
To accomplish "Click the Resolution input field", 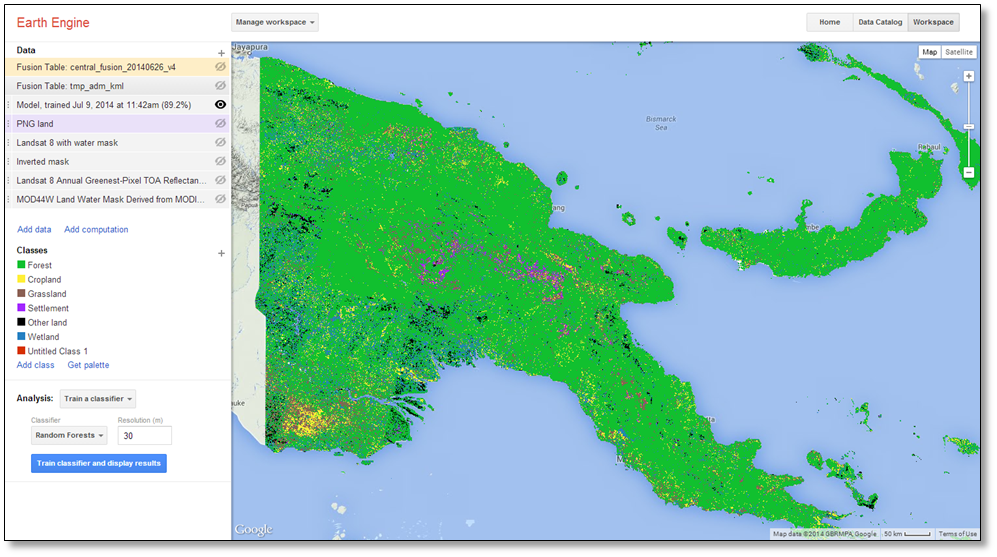I will tap(144, 436).
